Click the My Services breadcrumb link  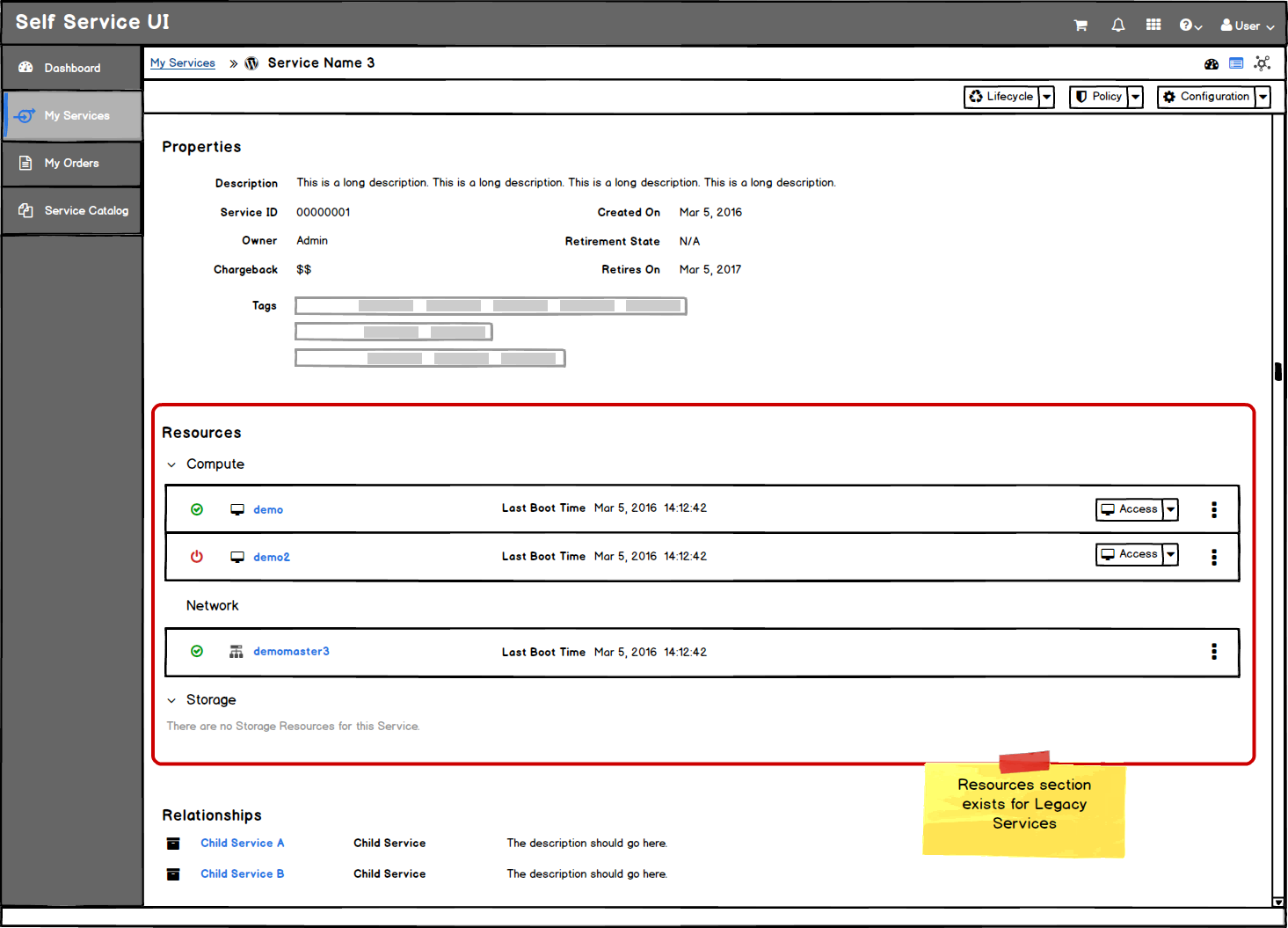182,63
